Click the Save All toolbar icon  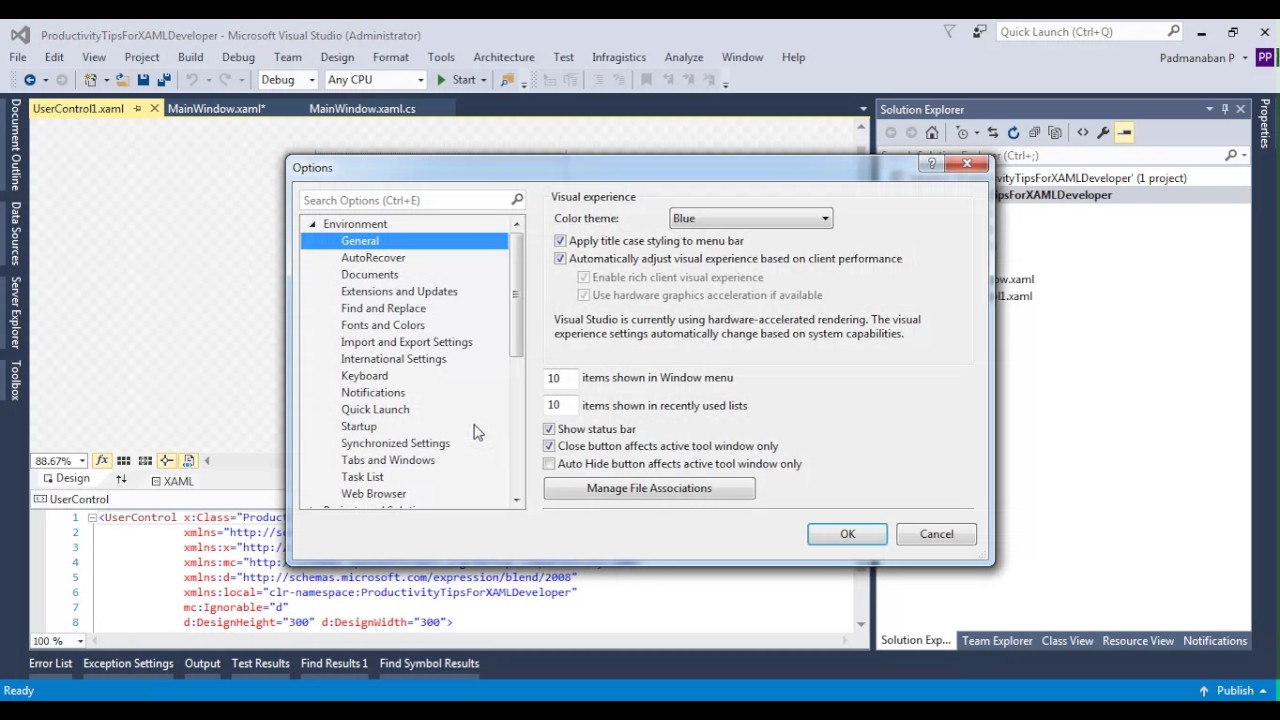coord(163,80)
